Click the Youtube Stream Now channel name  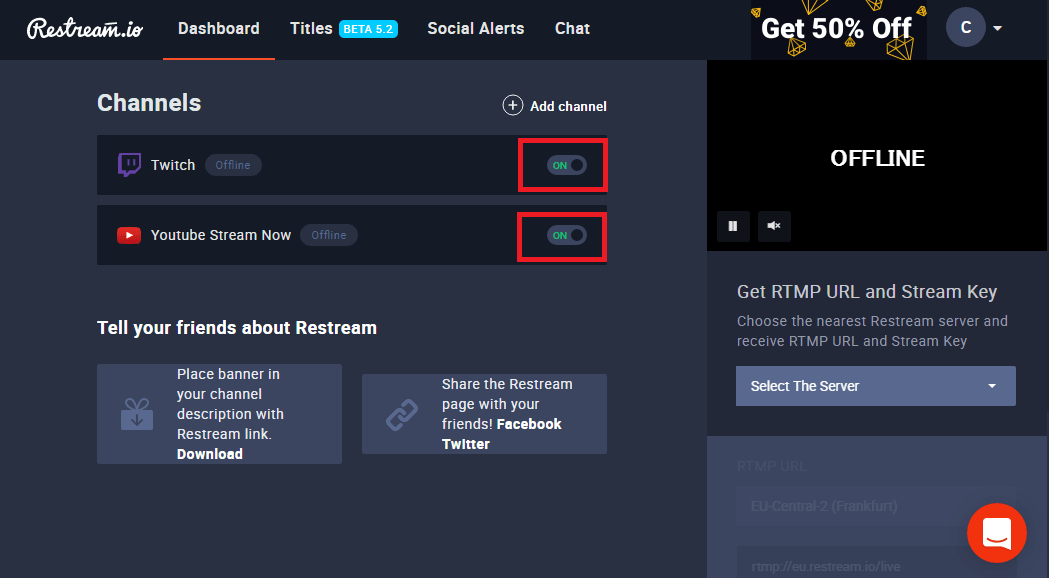[221, 235]
